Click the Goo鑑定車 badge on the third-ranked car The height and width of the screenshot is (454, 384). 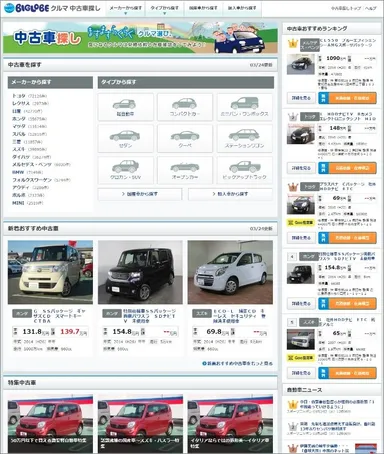pos(301,222)
